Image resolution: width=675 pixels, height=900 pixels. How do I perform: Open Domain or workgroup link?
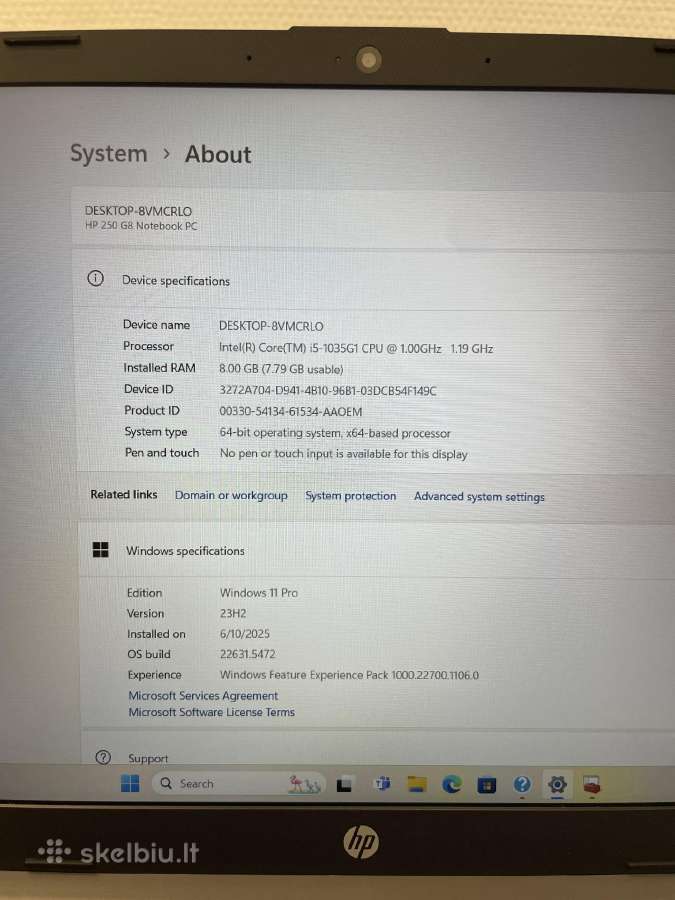[231, 495]
